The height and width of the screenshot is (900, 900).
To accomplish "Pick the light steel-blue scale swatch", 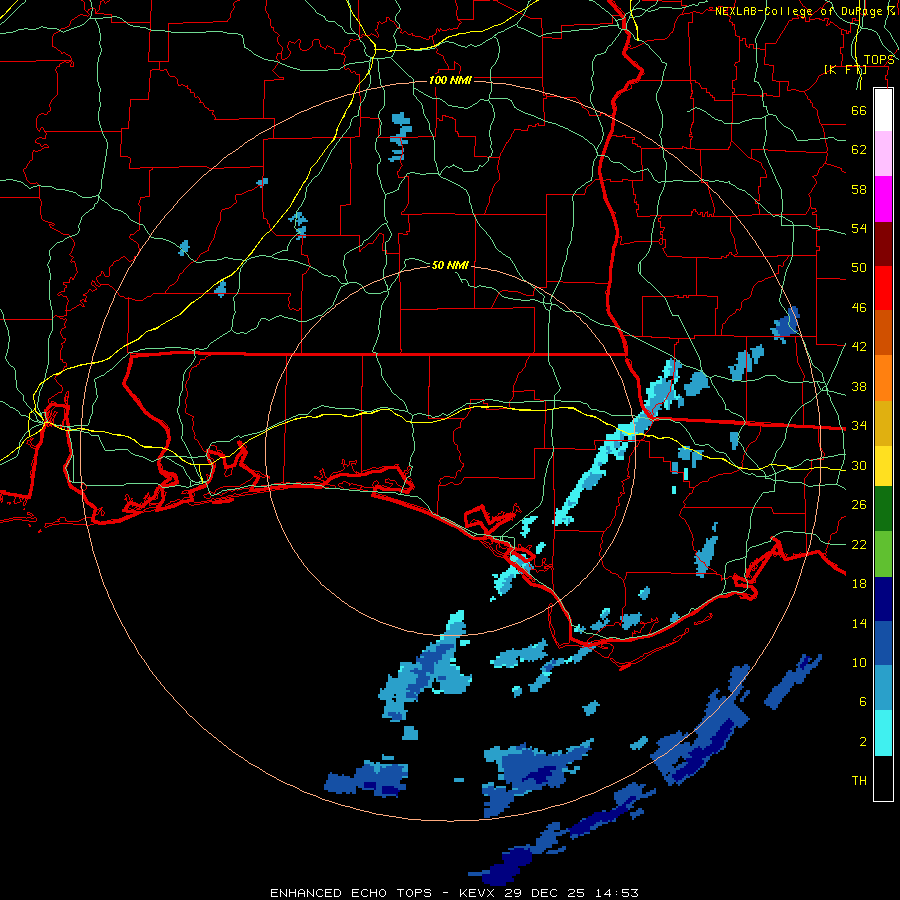I will coord(883,688).
